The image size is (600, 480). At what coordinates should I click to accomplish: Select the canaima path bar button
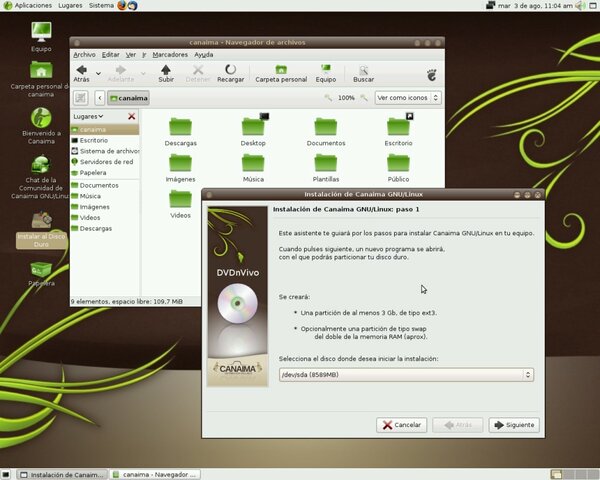pyautogui.click(x=128, y=98)
